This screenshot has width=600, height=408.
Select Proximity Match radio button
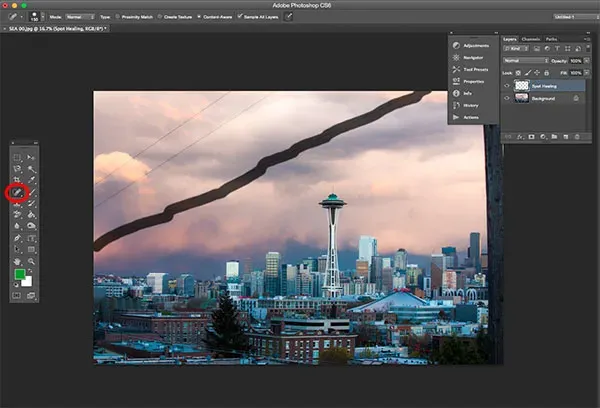click(117, 17)
